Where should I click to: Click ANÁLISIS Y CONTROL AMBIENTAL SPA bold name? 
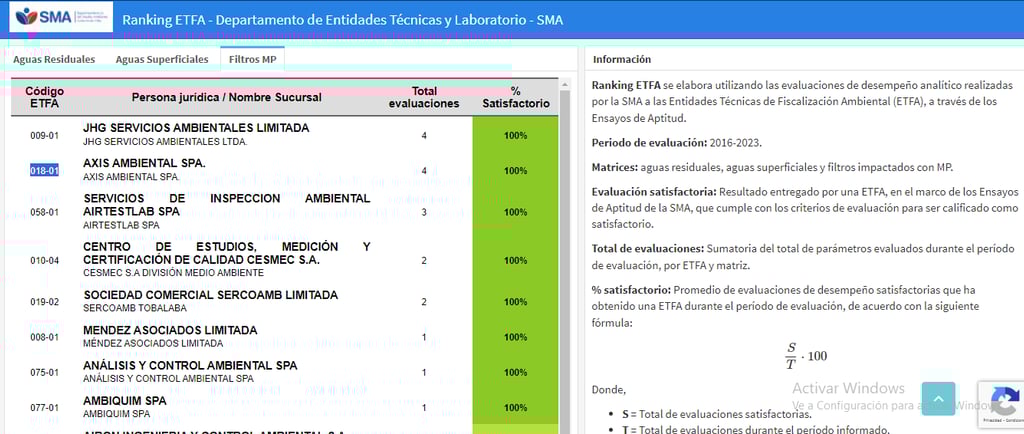tap(190, 365)
